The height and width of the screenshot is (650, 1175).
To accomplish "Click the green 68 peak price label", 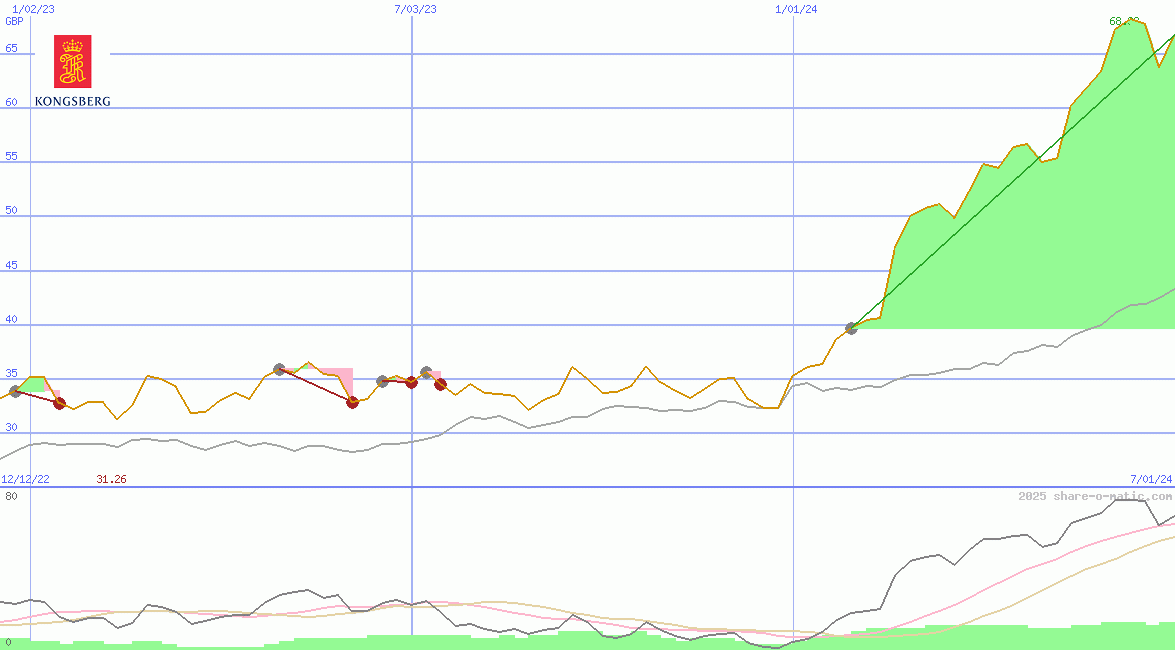I will pos(1124,21).
